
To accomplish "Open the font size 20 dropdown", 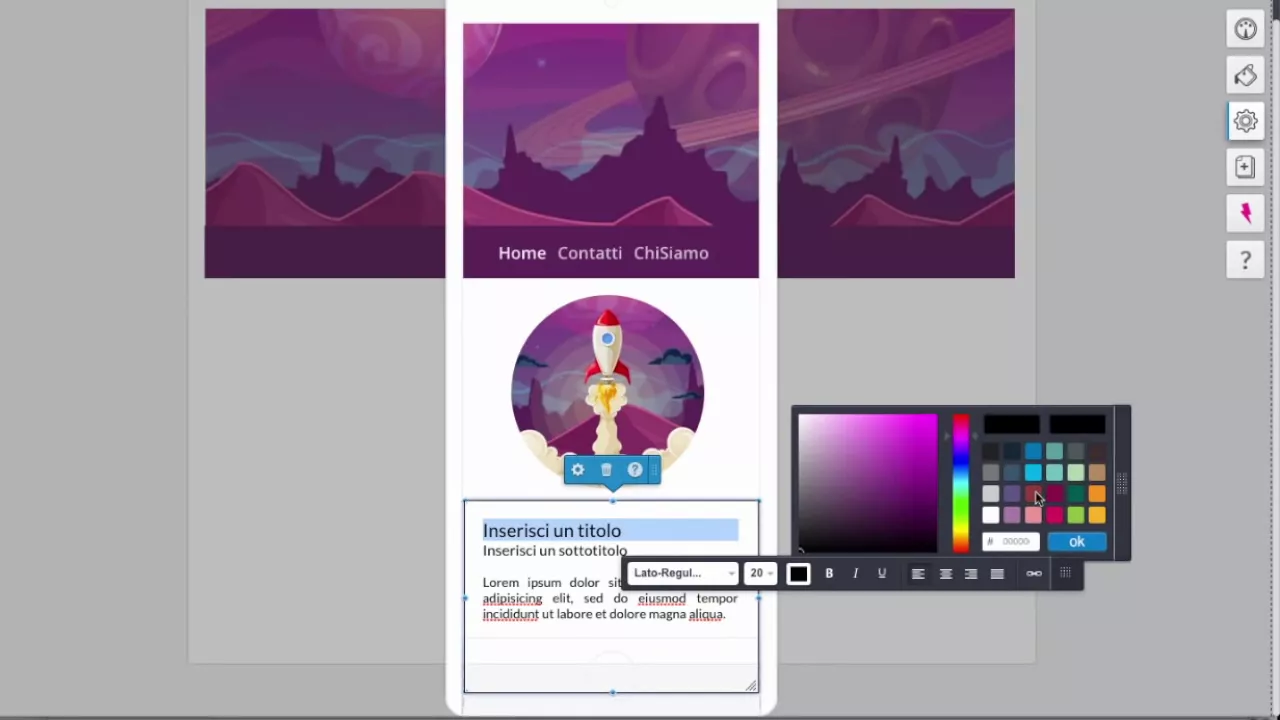I will click(760, 573).
